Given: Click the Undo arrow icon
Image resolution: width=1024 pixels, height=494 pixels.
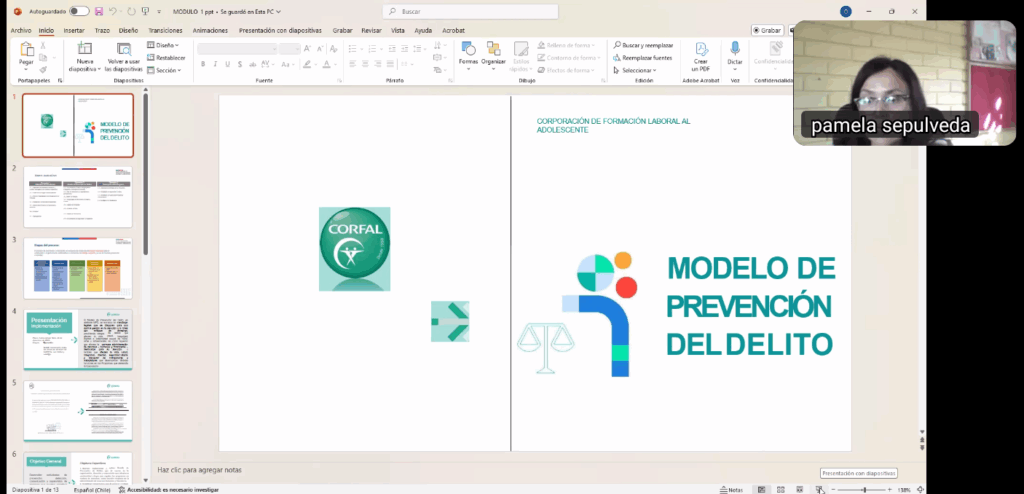Looking at the screenshot, I should click(113, 11).
